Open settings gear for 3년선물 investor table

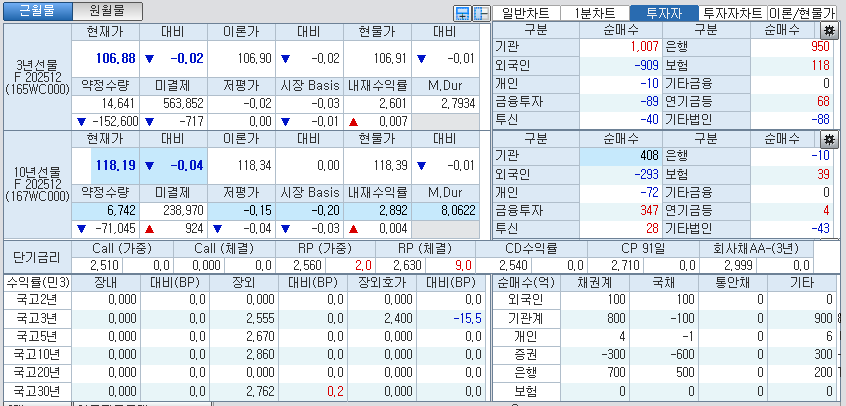point(828,31)
